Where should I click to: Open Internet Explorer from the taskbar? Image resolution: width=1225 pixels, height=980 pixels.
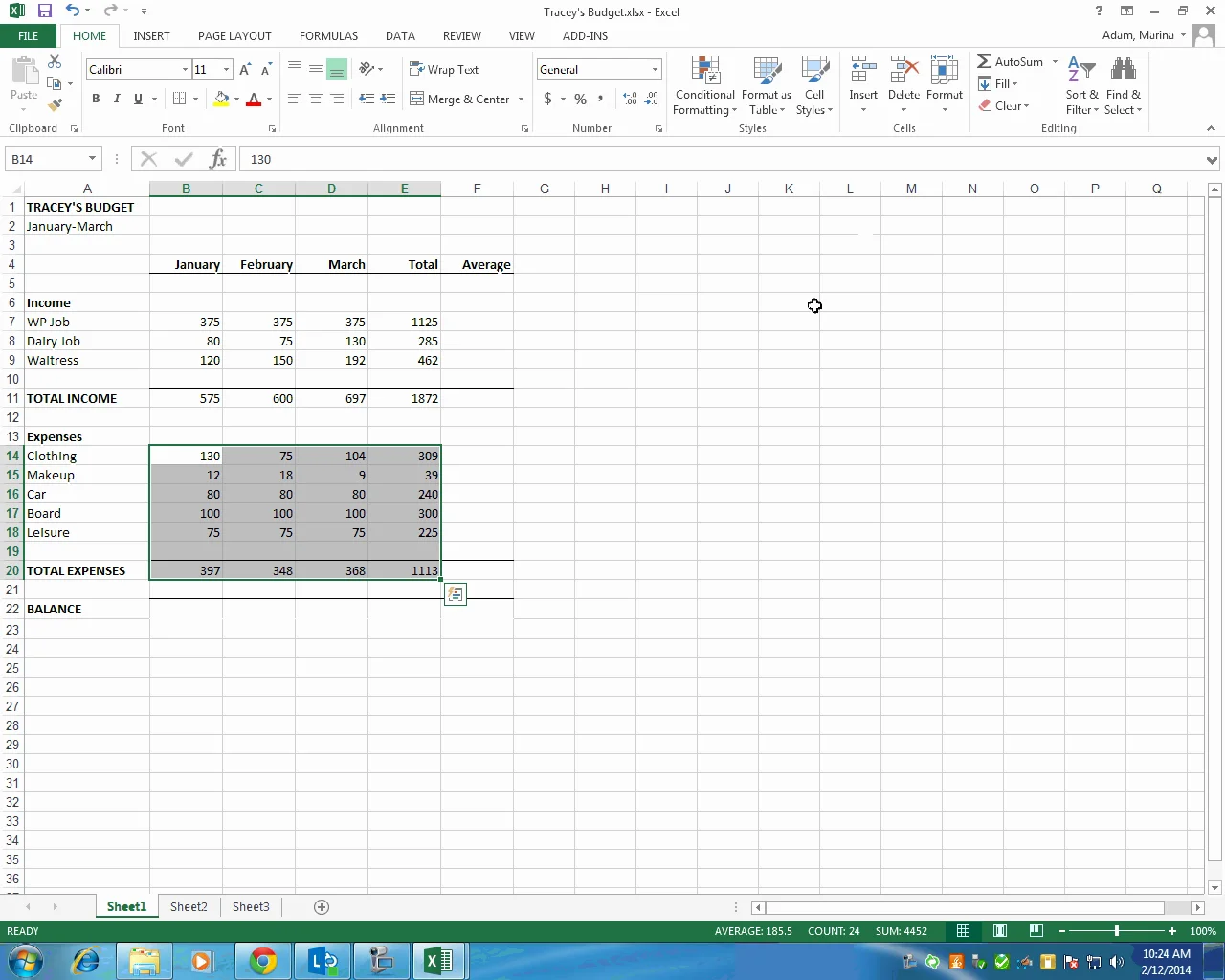(86, 960)
